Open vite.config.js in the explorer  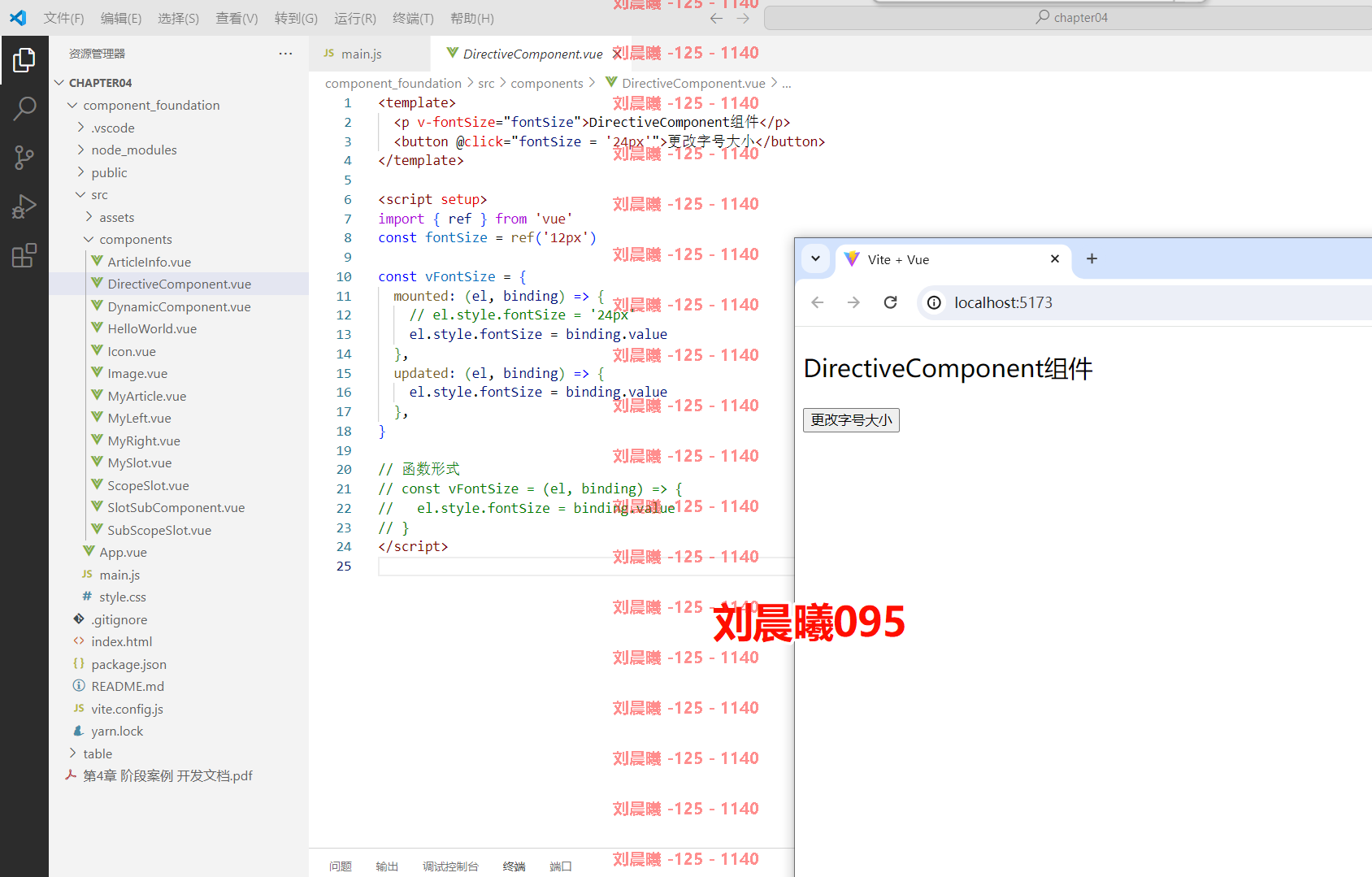(179, 709)
